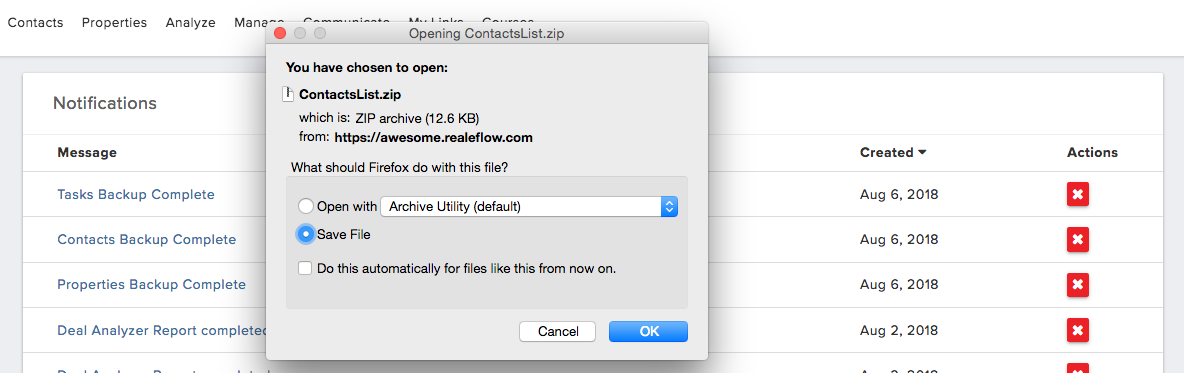Viewport: 1184px width, 373px height.
Task: Select the Open with radio button
Action: point(306,206)
